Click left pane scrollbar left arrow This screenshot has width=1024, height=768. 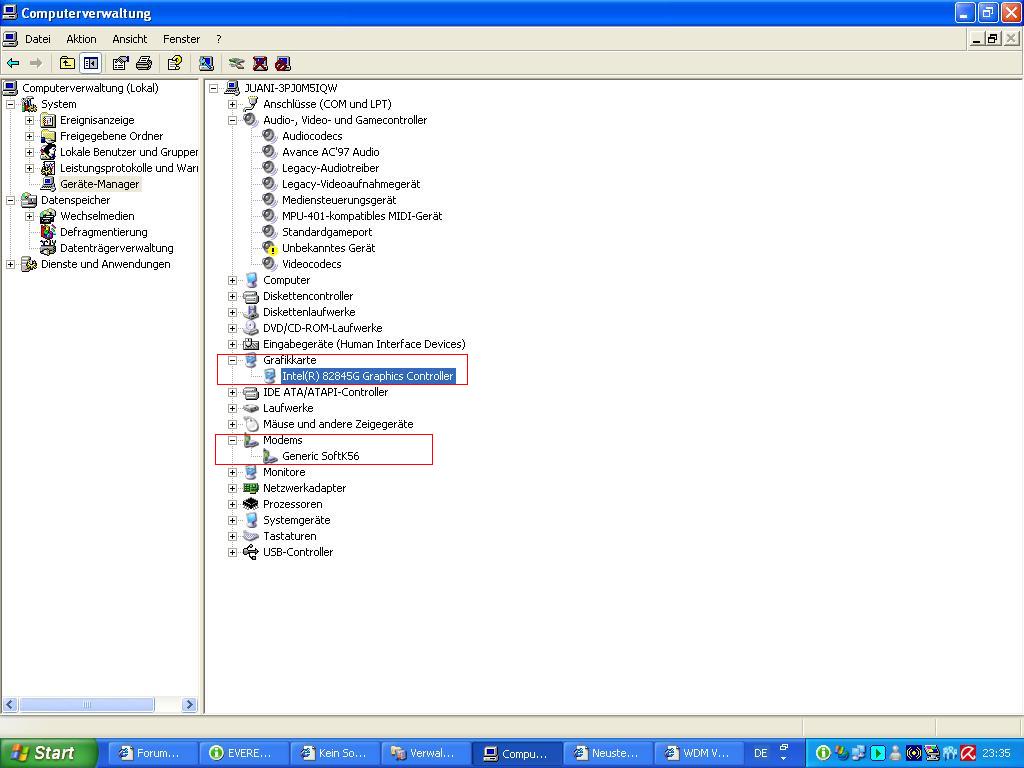(x=10, y=705)
